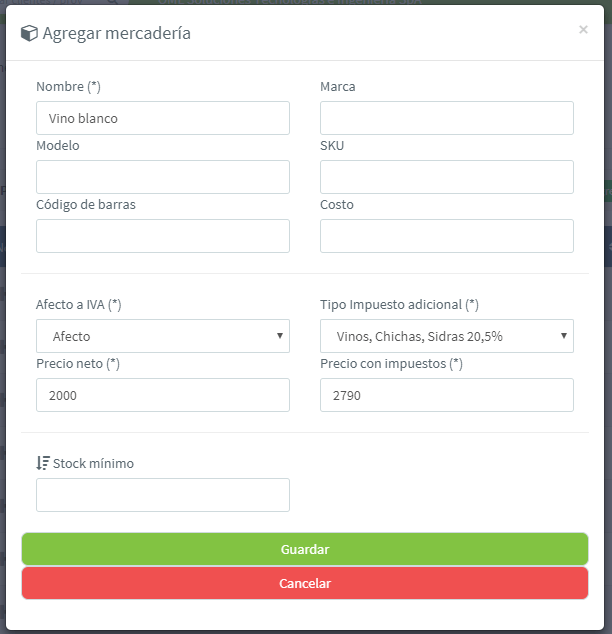Click the SKU input field
Image resolution: width=612 pixels, height=634 pixels.
coord(447,177)
